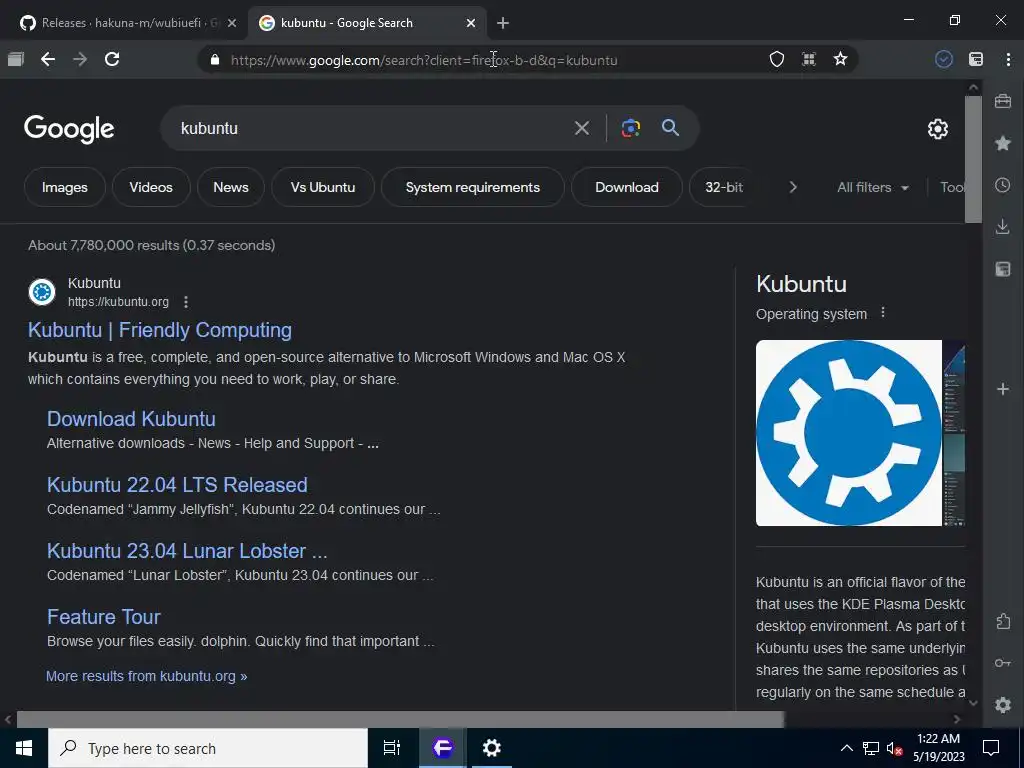
Task: Select the kubuntu - Google Search tab
Action: (368, 23)
